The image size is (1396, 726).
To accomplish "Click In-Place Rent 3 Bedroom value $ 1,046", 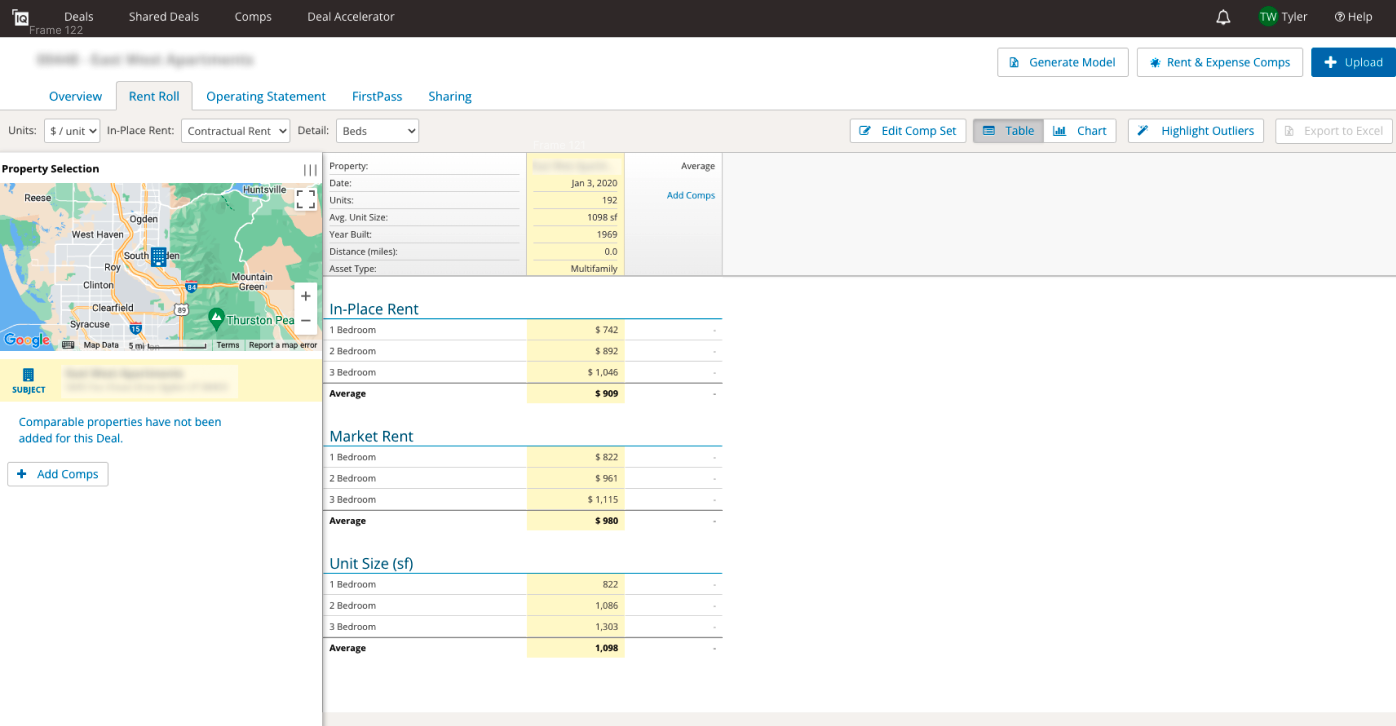I will tap(603, 372).
